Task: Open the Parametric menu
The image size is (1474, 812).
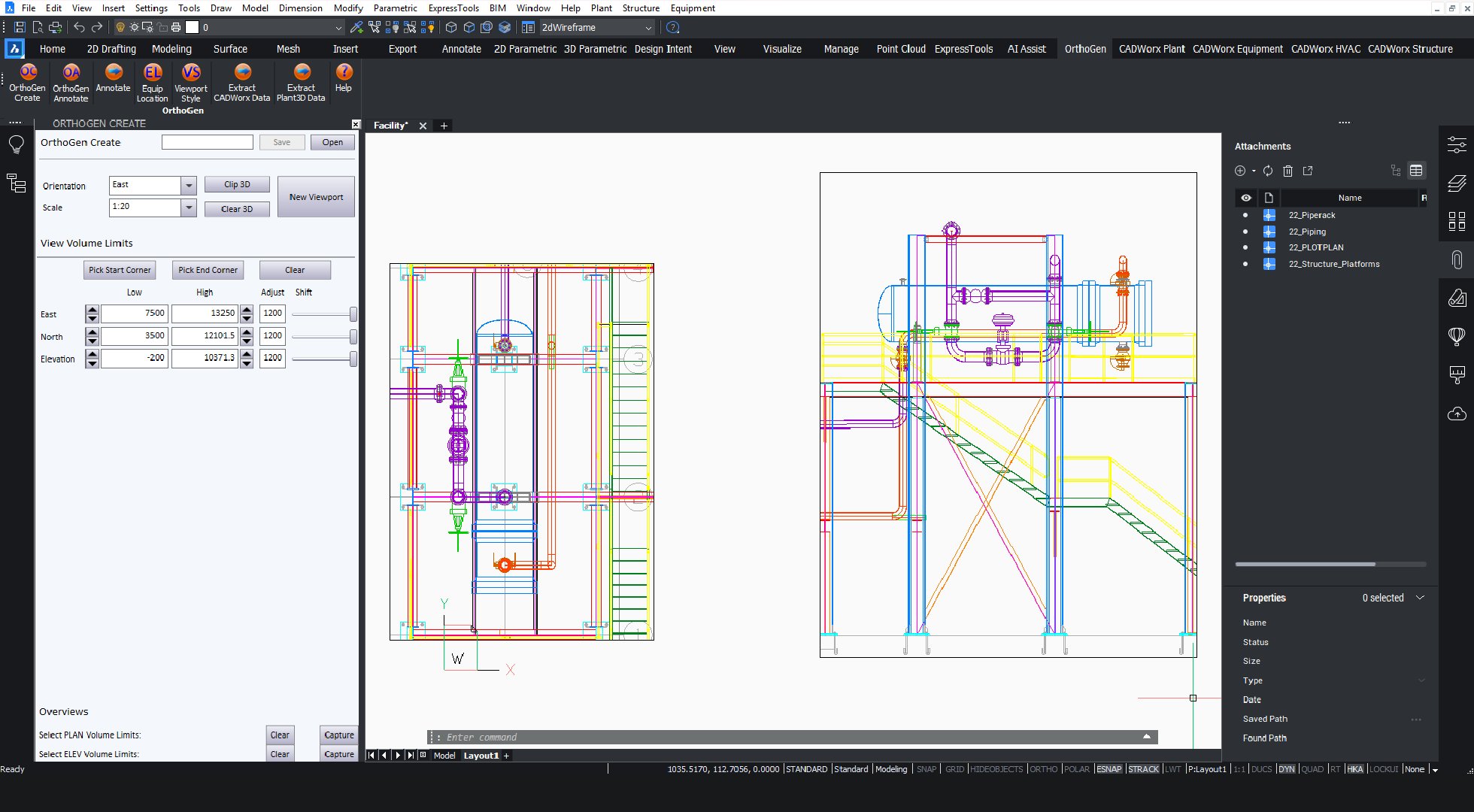Action: 395,8
